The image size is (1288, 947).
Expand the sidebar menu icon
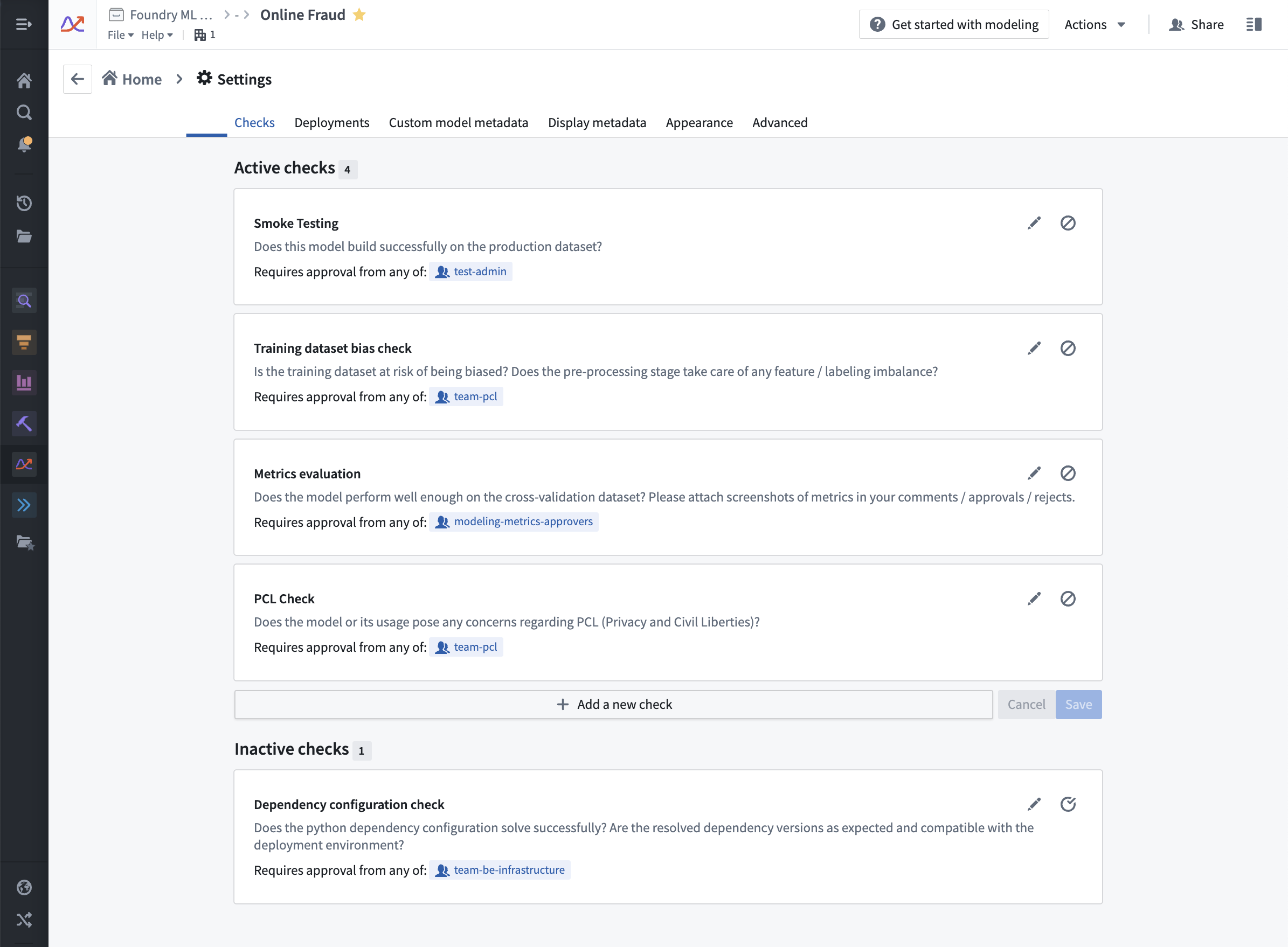[24, 24]
